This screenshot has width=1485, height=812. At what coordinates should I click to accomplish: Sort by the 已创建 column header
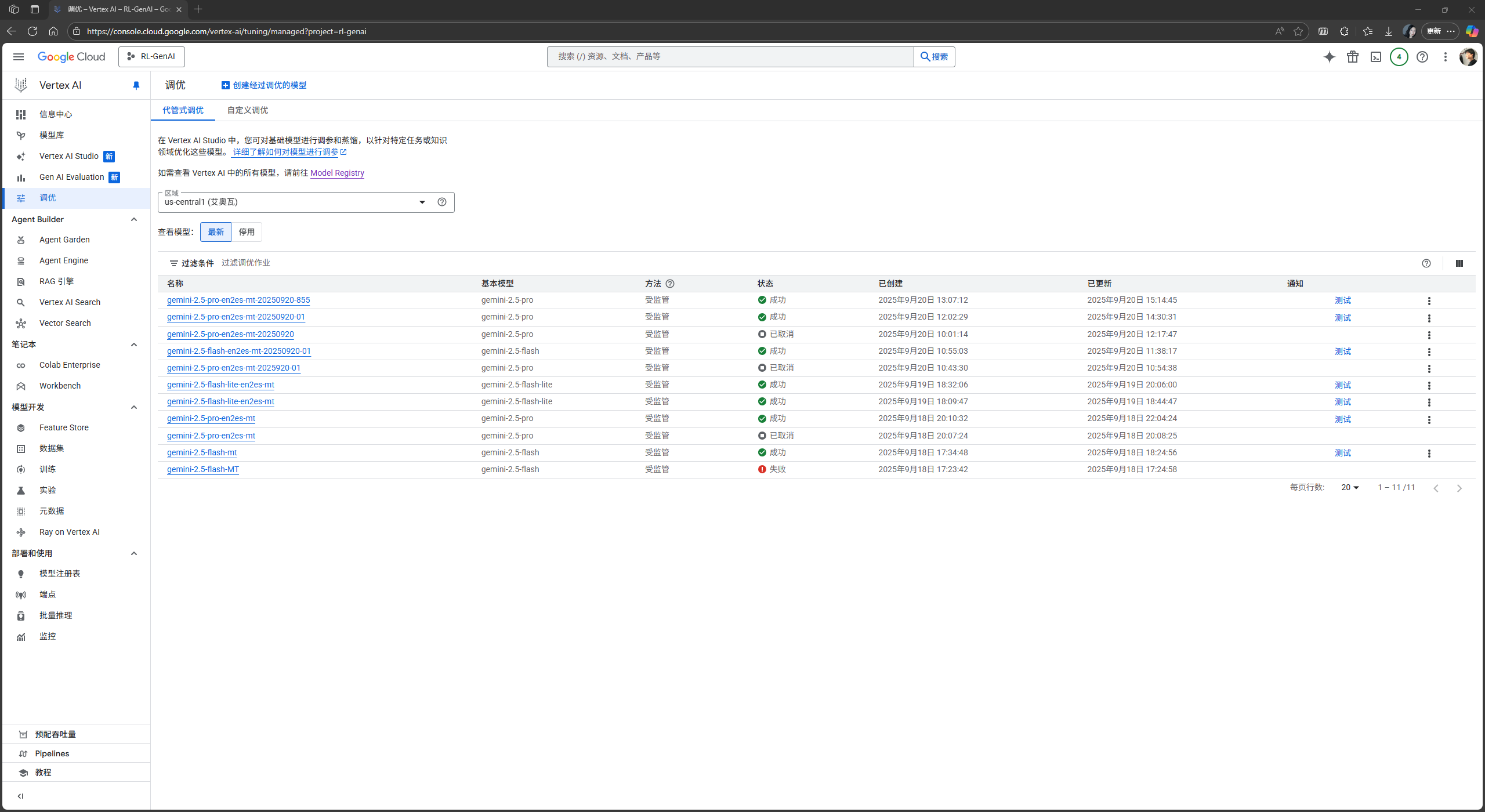click(890, 284)
